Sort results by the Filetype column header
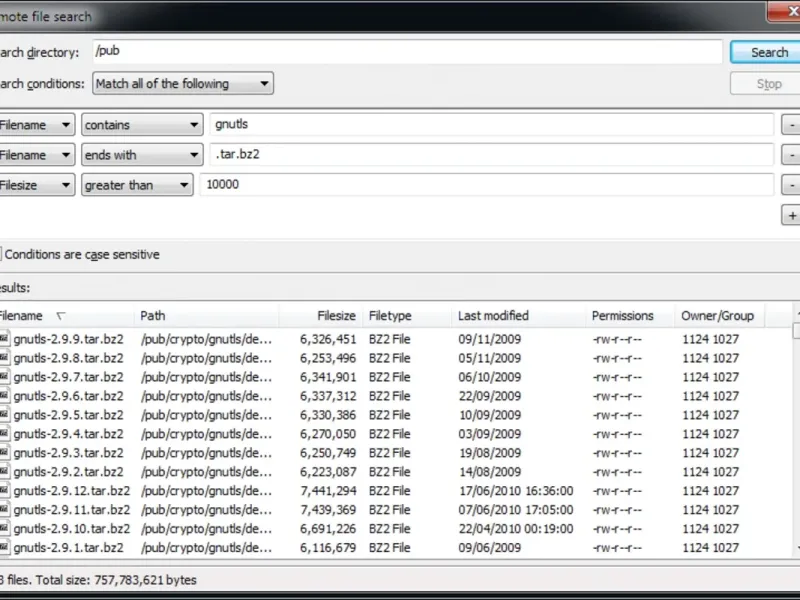The width and height of the screenshot is (800, 600). (407, 316)
